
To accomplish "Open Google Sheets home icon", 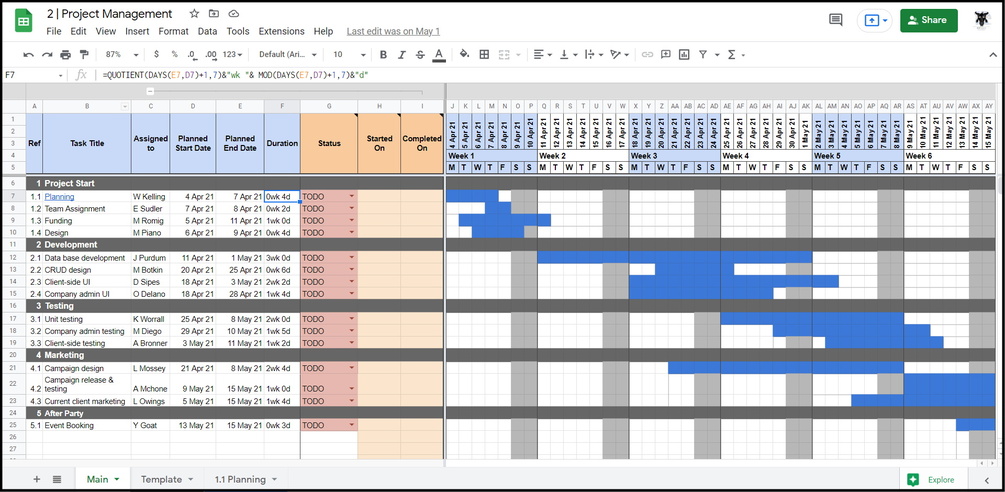I will [x=24, y=21].
